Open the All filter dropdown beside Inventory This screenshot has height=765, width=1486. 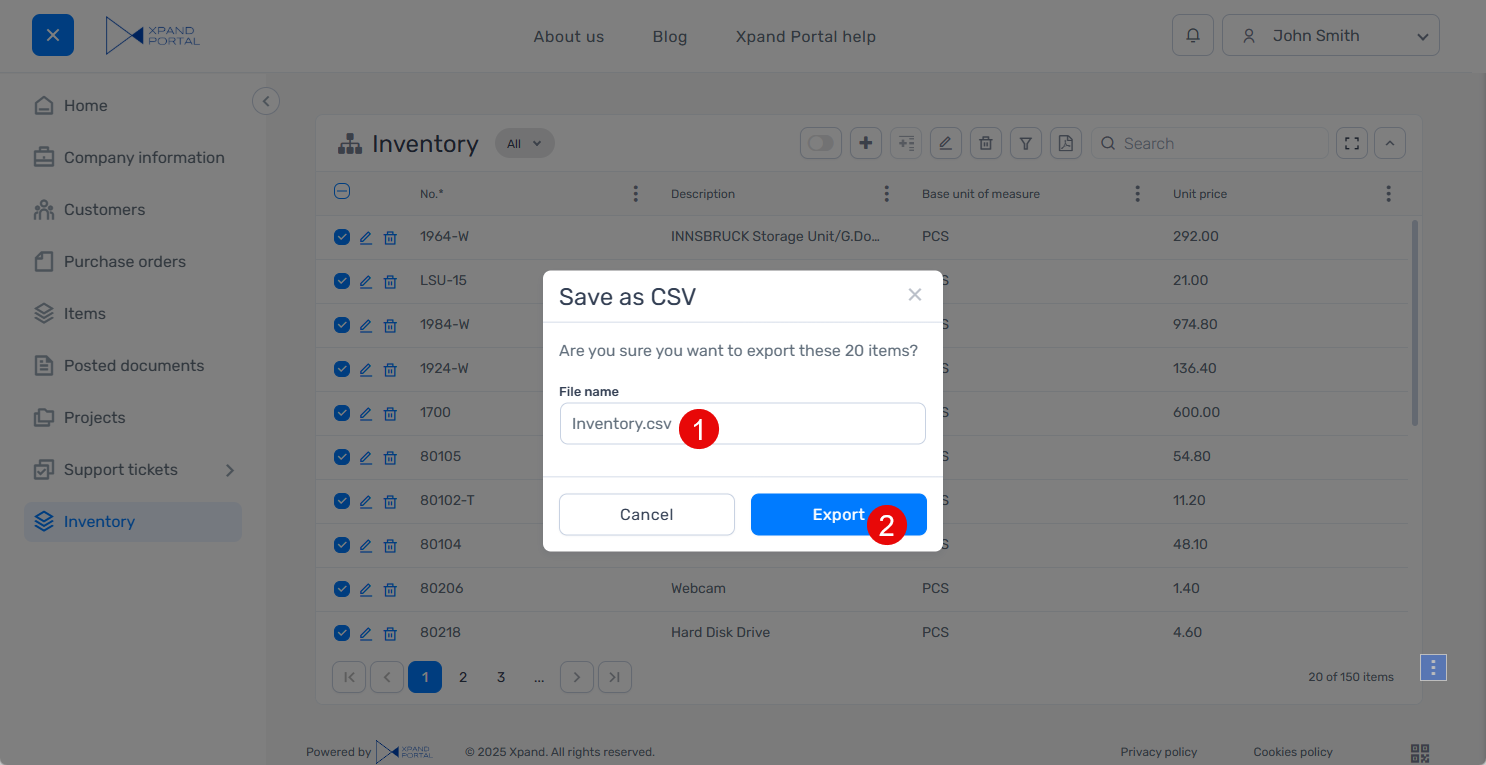pos(524,144)
